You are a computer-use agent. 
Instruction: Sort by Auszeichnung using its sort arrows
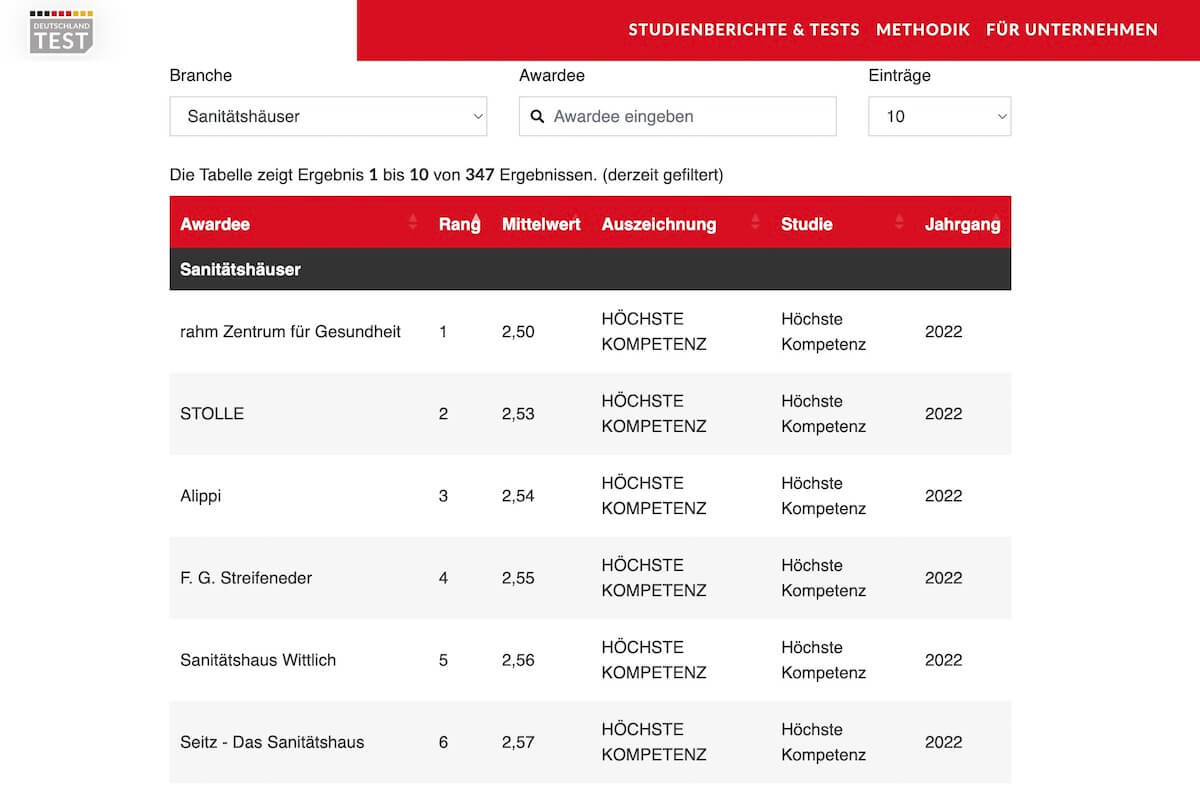[x=755, y=222]
